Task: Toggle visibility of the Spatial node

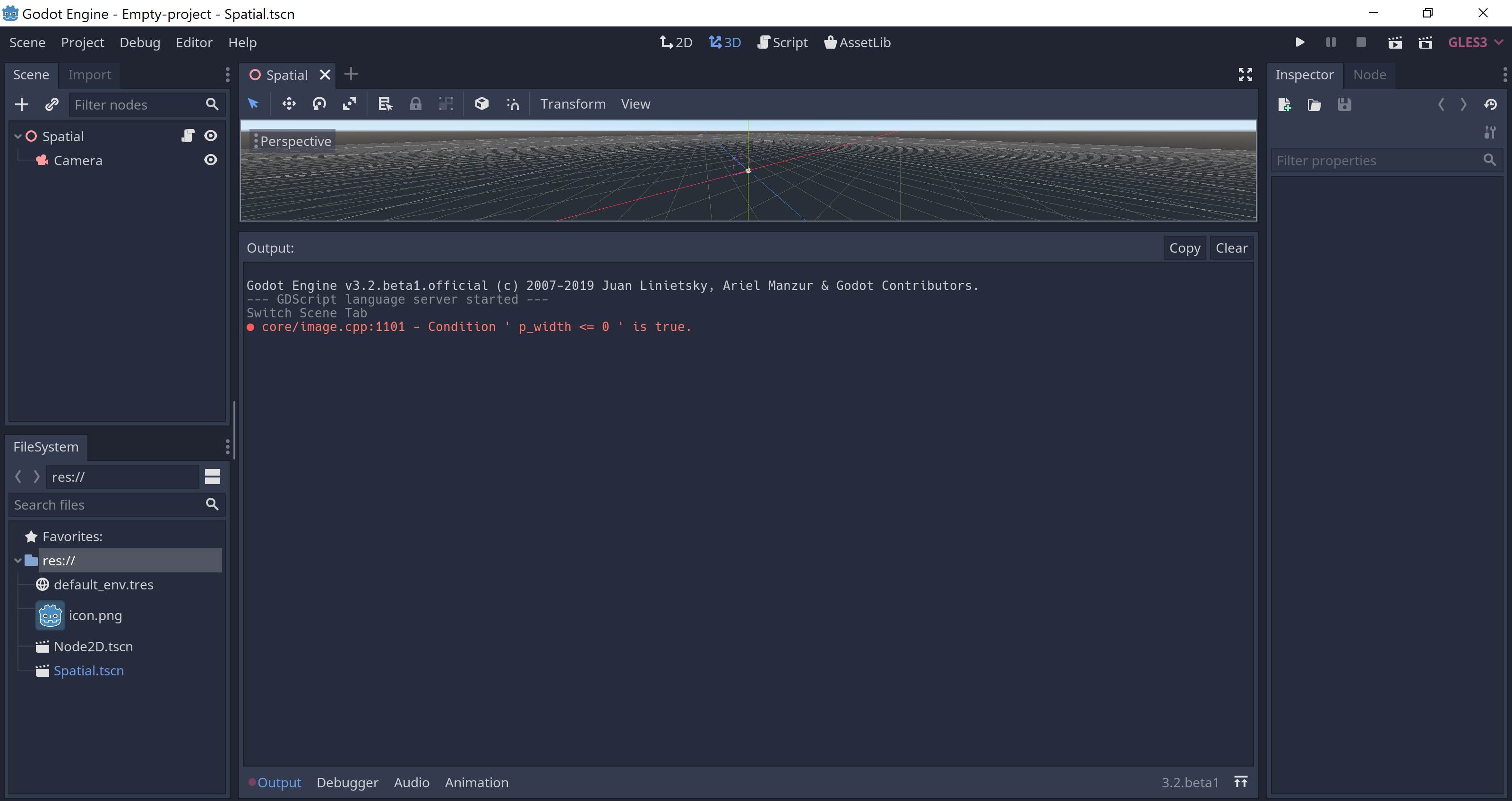Action: (x=210, y=136)
